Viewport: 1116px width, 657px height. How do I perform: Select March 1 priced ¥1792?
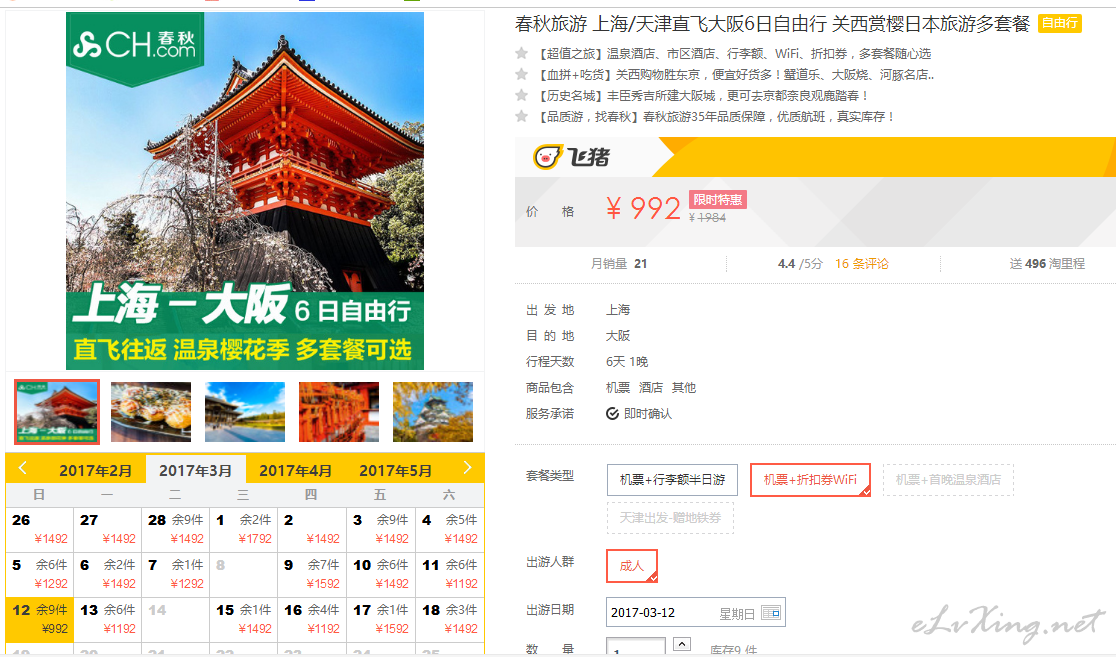coord(244,530)
